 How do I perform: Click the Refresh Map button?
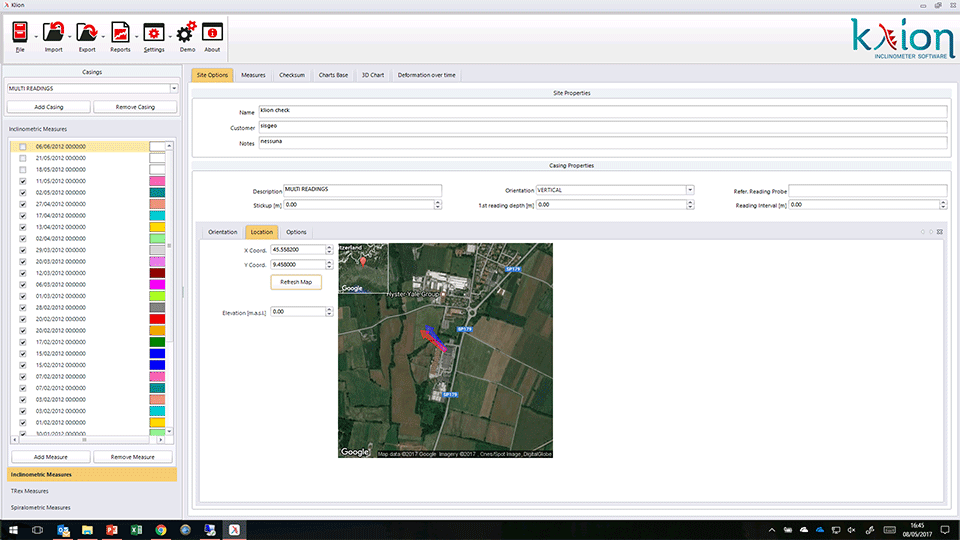(295, 282)
